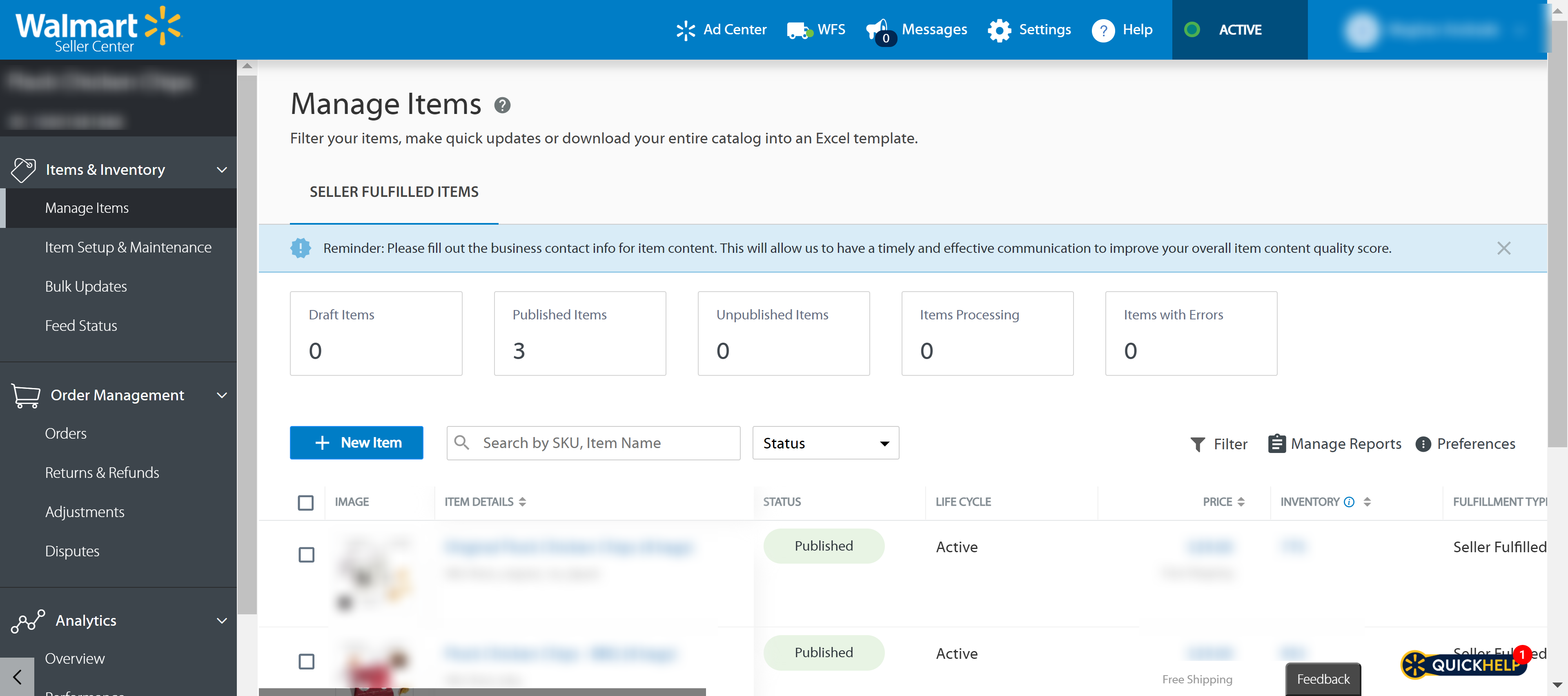
Task: Click the Inventory info icon
Action: point(1349,502)
